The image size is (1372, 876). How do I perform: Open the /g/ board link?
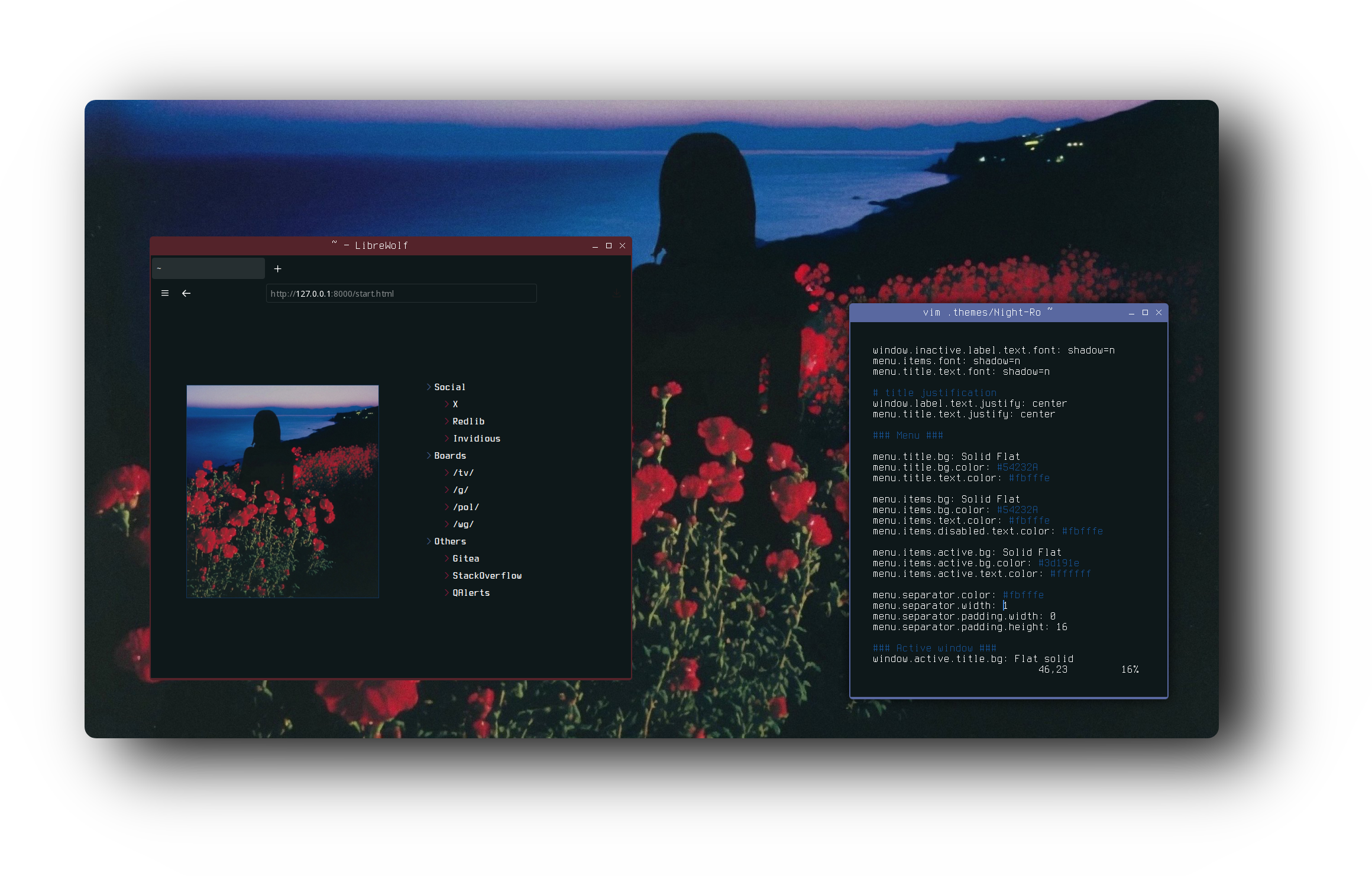(461, 490)
